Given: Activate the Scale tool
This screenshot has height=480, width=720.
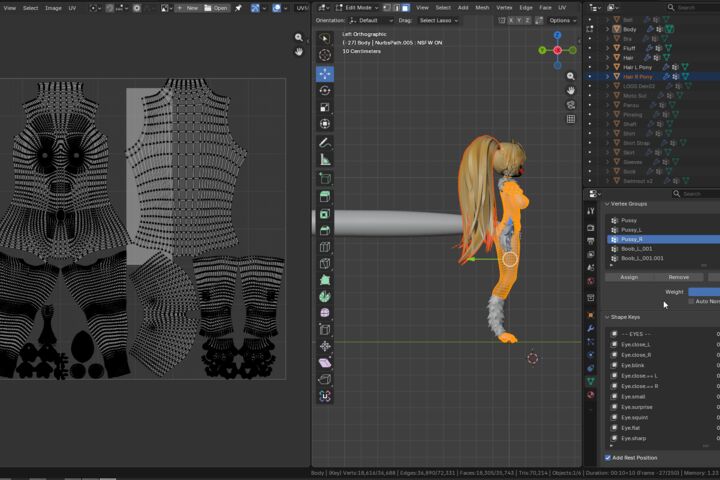Looking at the screenshot, I should click(x=325, y=107).
